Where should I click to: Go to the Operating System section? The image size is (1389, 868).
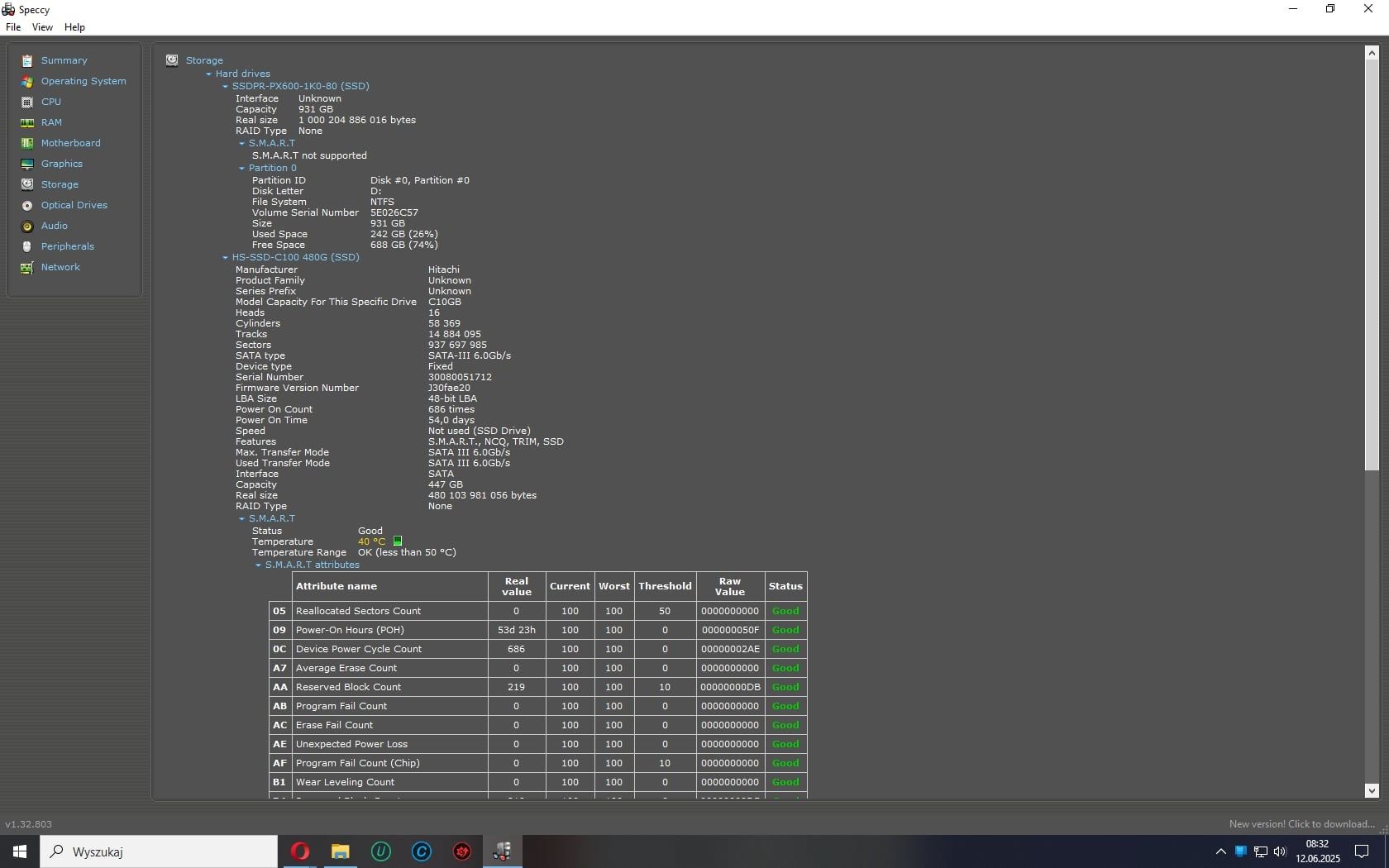coord(84,81)
